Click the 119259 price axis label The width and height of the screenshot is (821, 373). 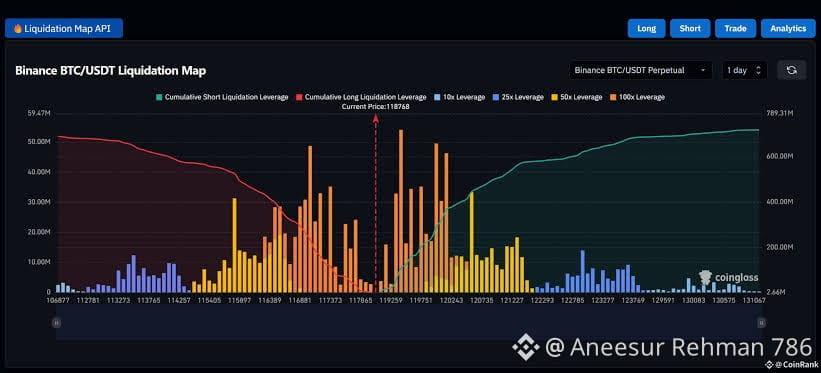(x=391, y=301)
